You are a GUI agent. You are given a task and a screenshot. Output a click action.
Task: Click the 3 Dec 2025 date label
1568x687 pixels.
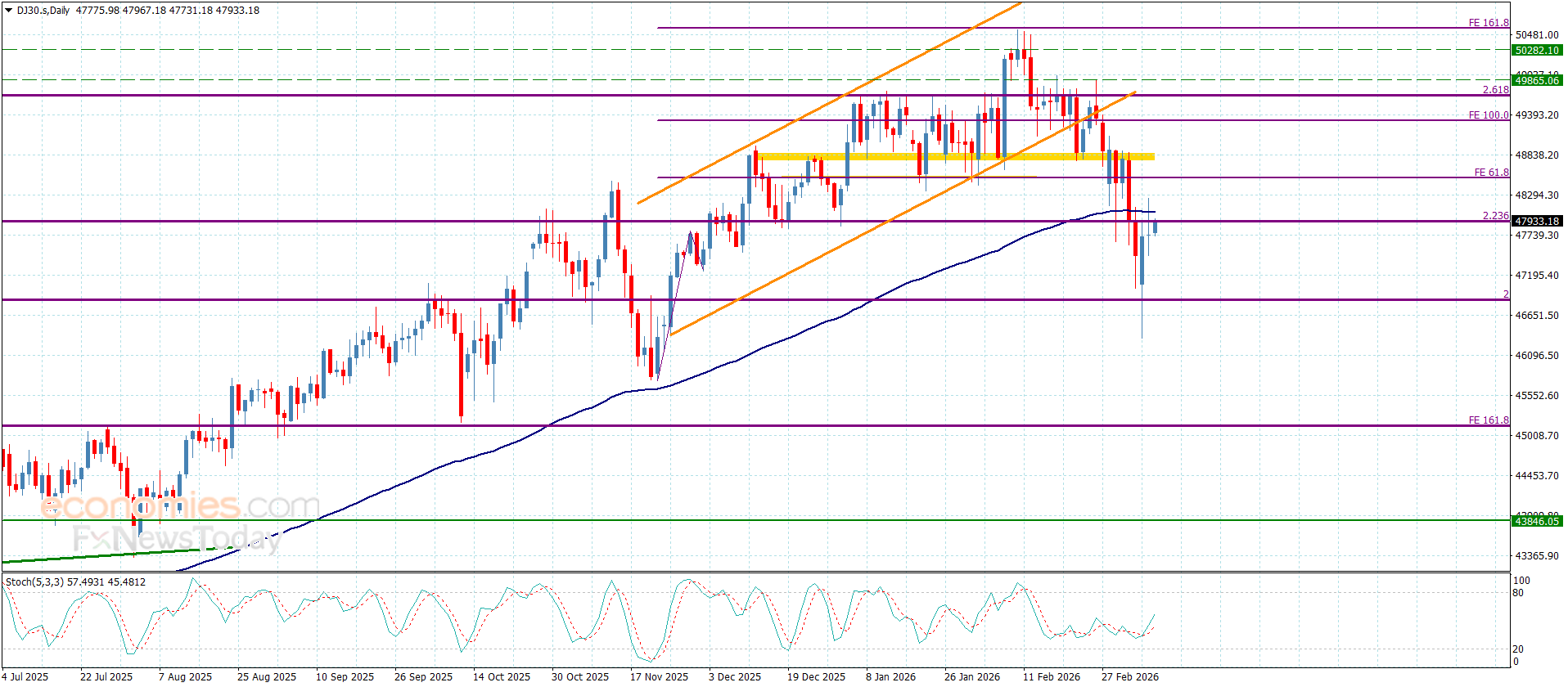tap(735, 677)
